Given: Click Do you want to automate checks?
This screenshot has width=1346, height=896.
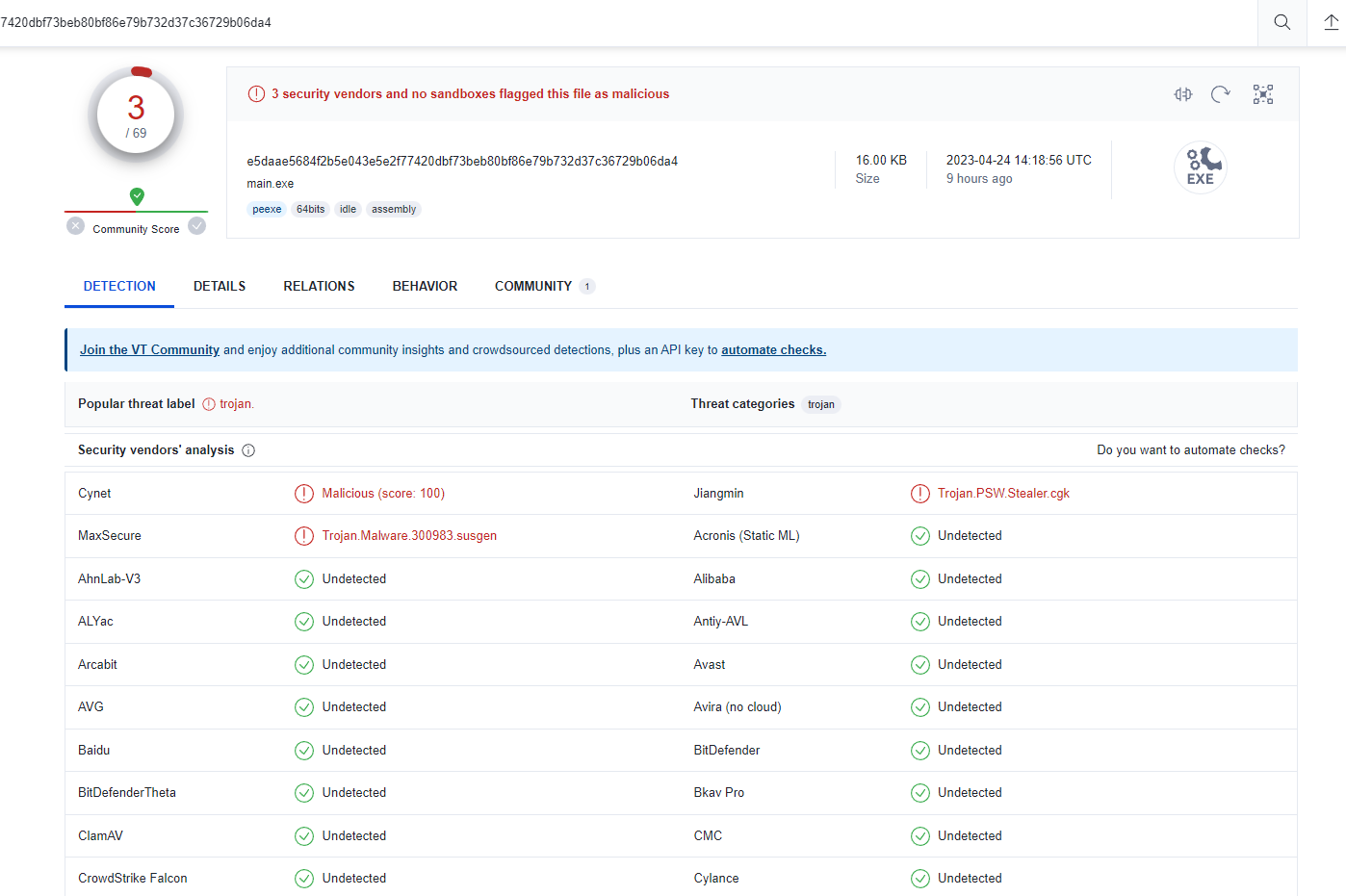Looking at the screenshot, I should tap(1191, 450).
